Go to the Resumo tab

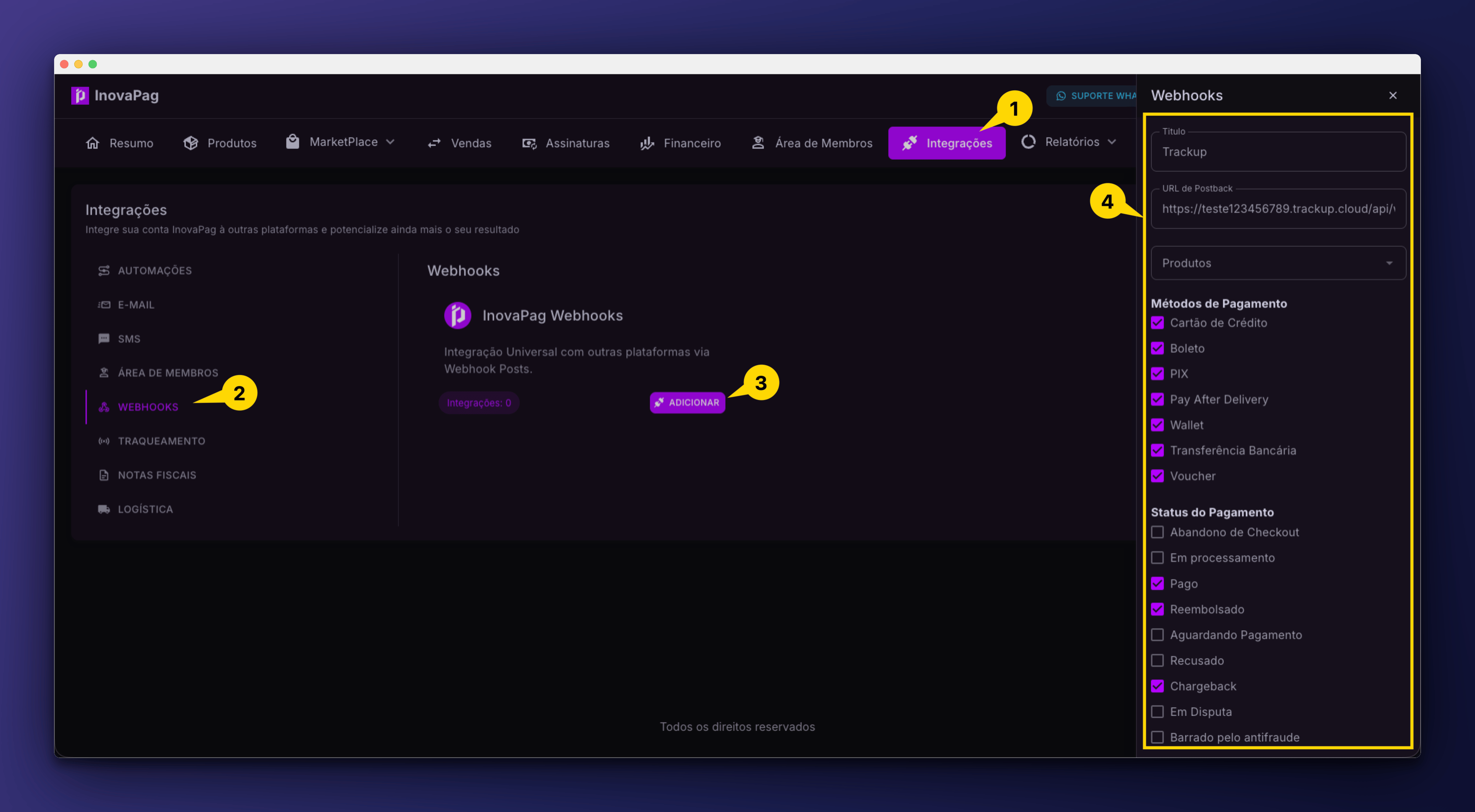[120, 143]
